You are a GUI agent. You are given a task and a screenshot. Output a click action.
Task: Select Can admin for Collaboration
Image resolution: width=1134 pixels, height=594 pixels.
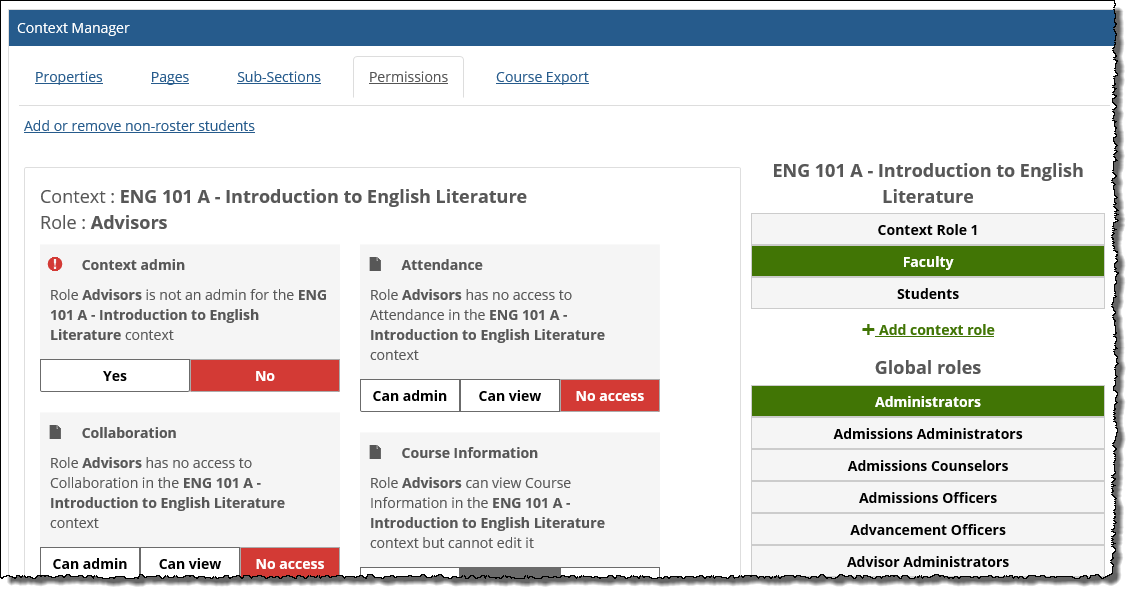[x=89, y=563]
